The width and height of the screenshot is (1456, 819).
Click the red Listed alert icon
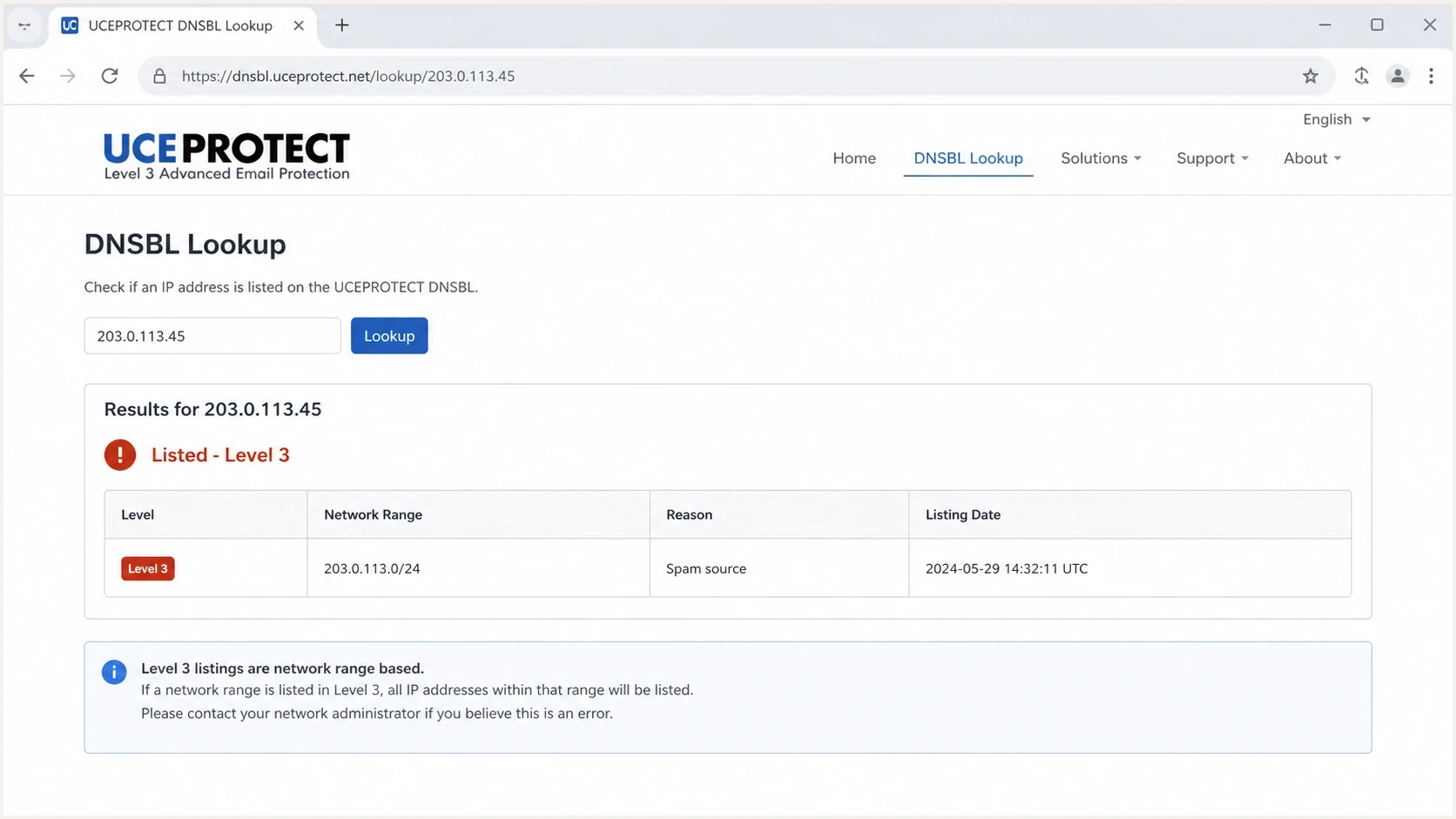coord(120,454)
